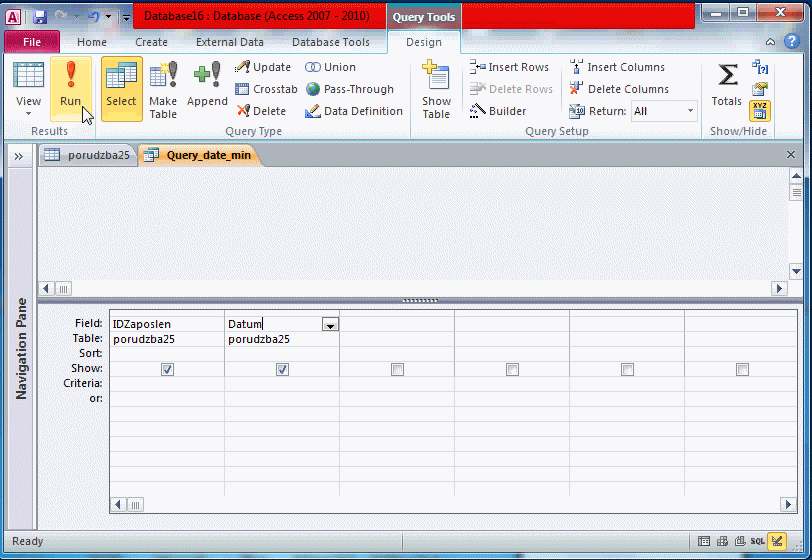The image size is (812, 560).
Task: Activate Query_date_min document tab
Action: [x=199, y=155]
